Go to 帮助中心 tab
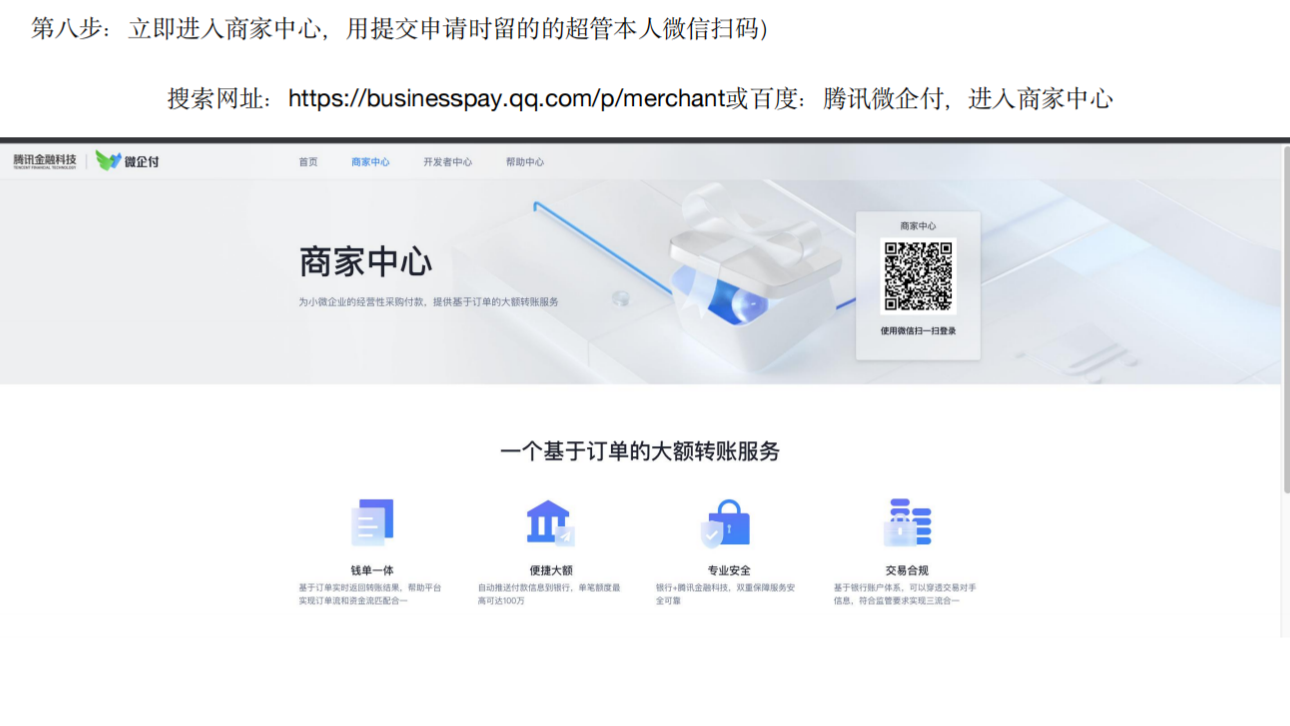Screen dimensions: 1290x726 click(525, 162)
